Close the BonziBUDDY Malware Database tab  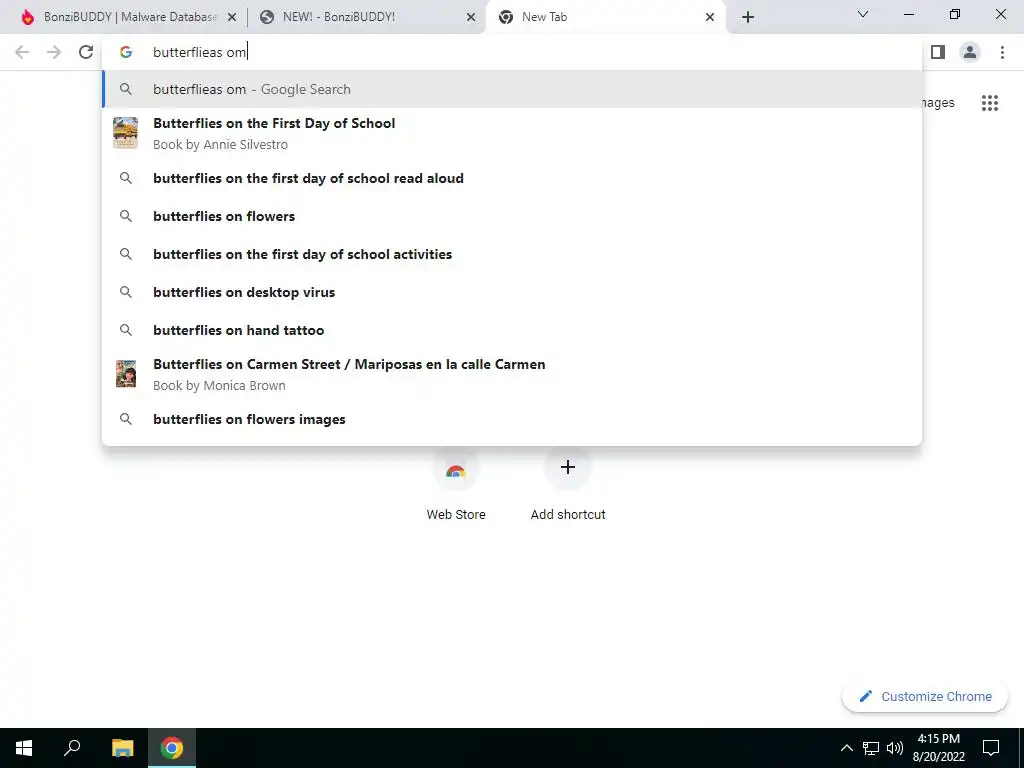click(x=232, y=17)
